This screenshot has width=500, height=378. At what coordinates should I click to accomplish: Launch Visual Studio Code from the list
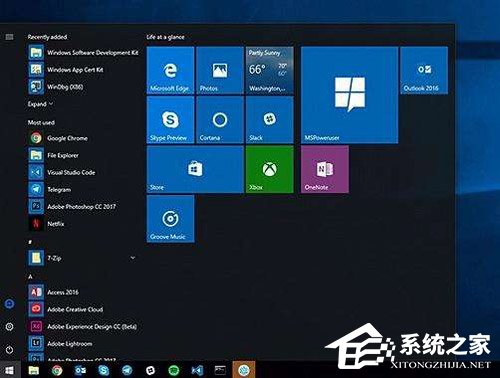[x=83, y=172]
